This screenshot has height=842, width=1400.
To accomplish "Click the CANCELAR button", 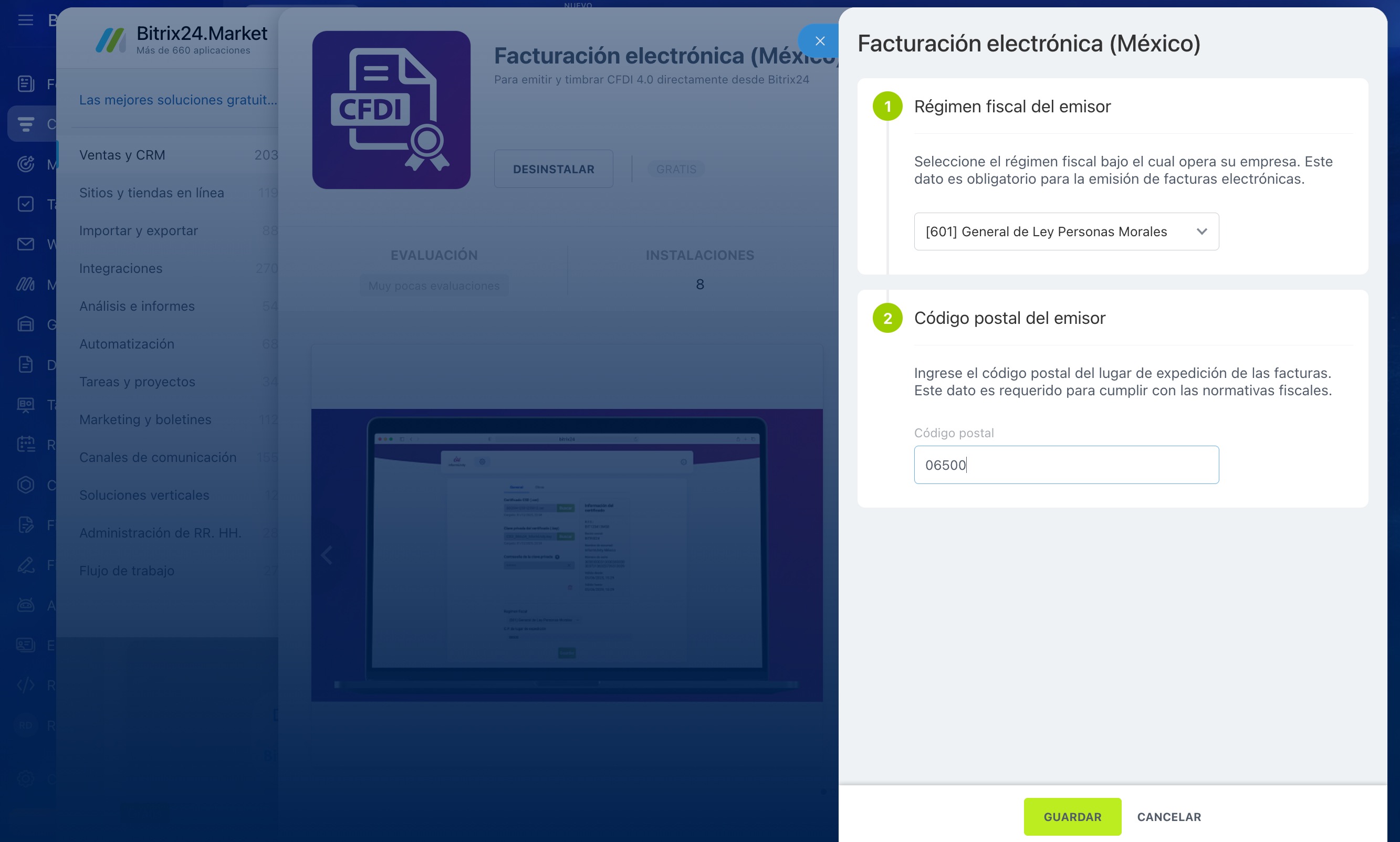I will (1168, 816).
